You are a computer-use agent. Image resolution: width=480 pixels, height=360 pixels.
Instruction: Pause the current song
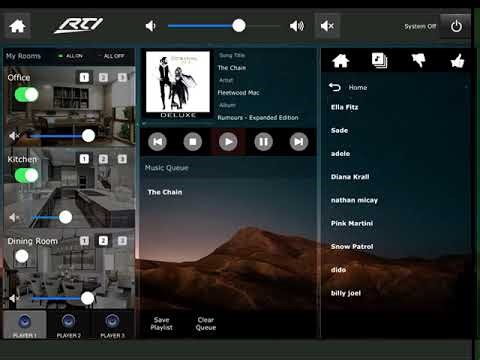point(263,142)
